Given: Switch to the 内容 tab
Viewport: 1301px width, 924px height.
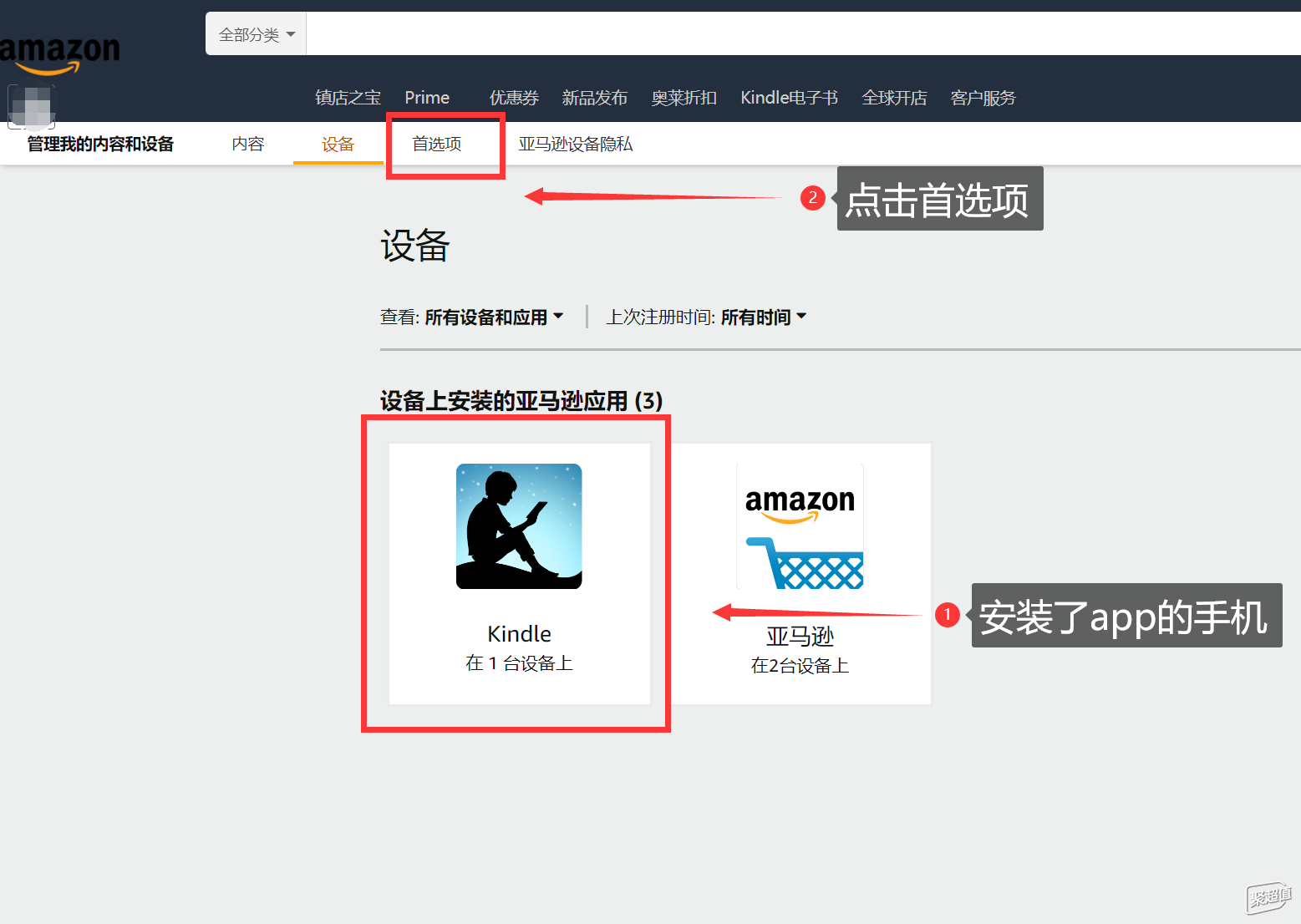Looking at the screenshot, I should 248,144.
